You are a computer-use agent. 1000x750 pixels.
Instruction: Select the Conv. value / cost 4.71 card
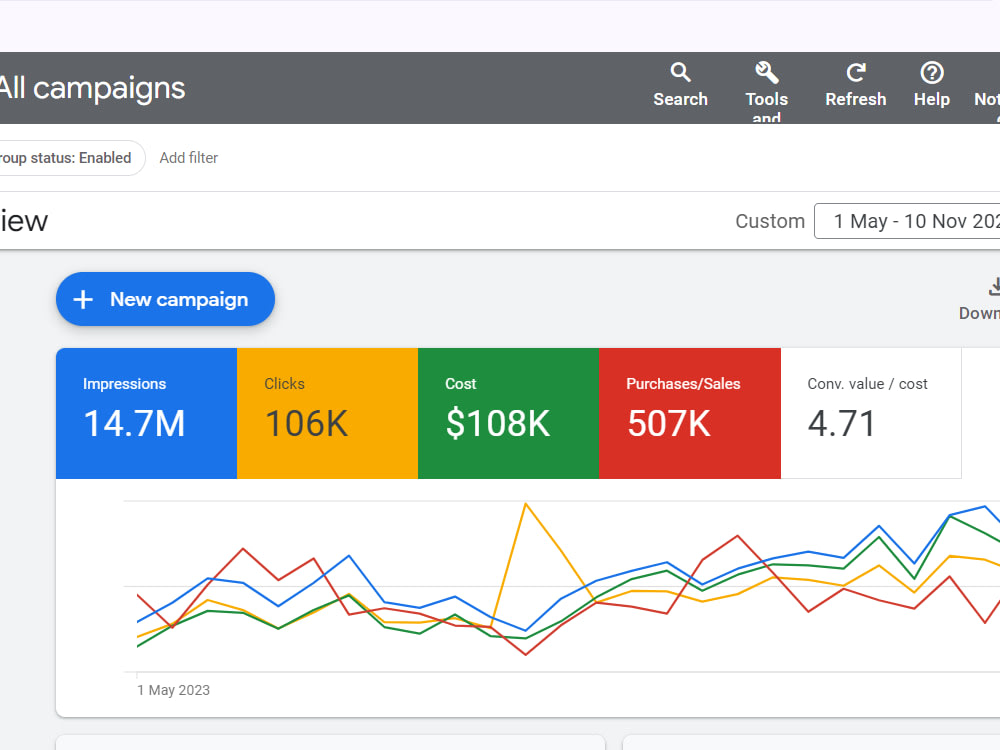pyautogui.click(x=871, y=413)
